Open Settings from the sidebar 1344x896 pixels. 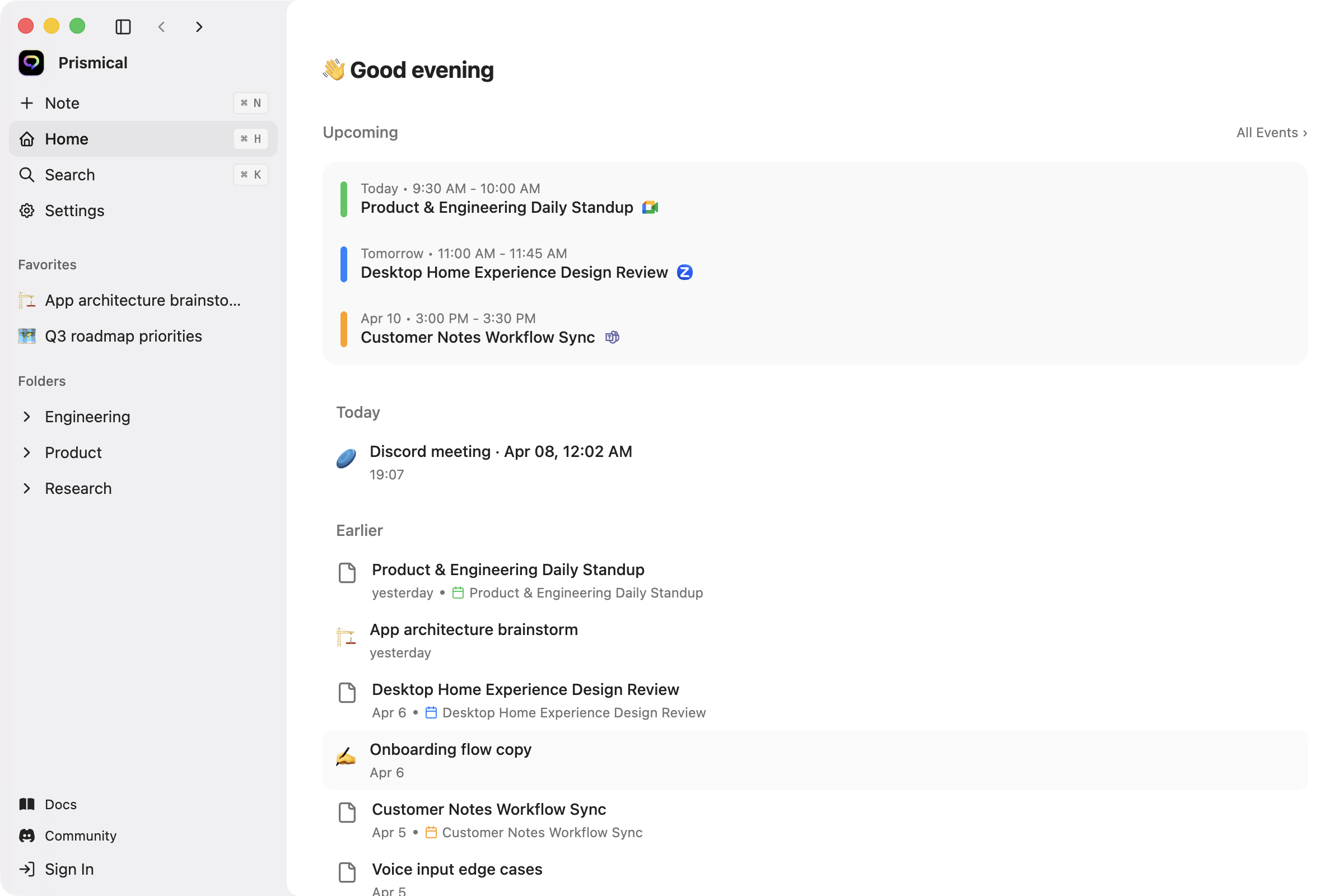(x=74, y=211)
